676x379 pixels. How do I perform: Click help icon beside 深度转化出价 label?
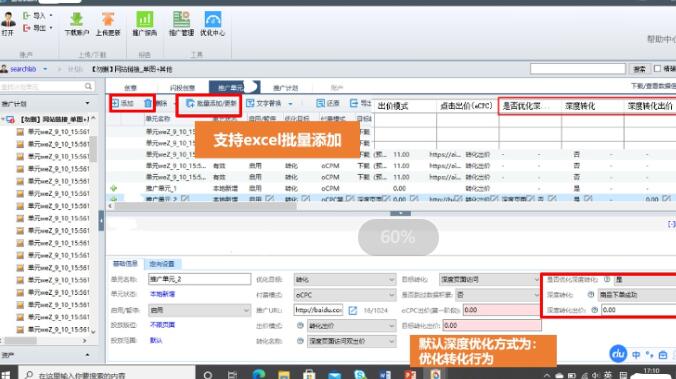pos(595,310)
